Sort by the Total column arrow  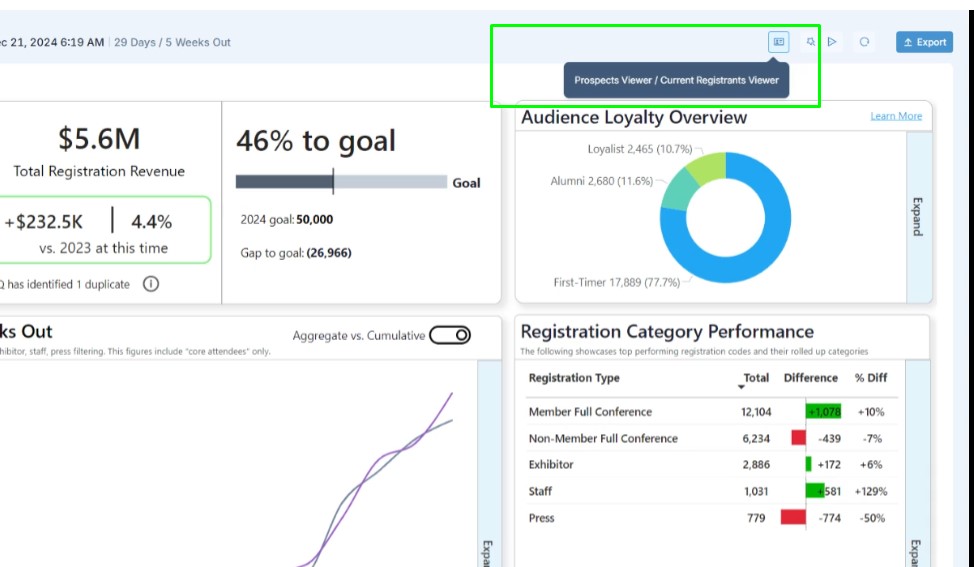coord(742,386)
